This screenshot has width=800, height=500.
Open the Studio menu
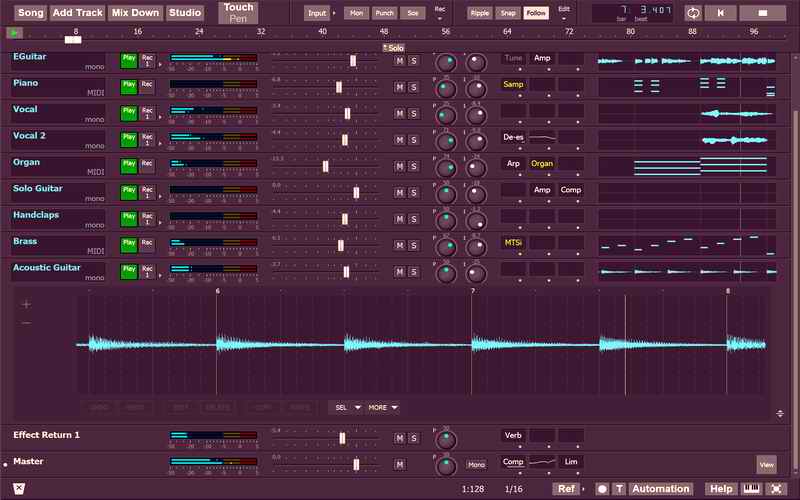(x=184, y=13)
